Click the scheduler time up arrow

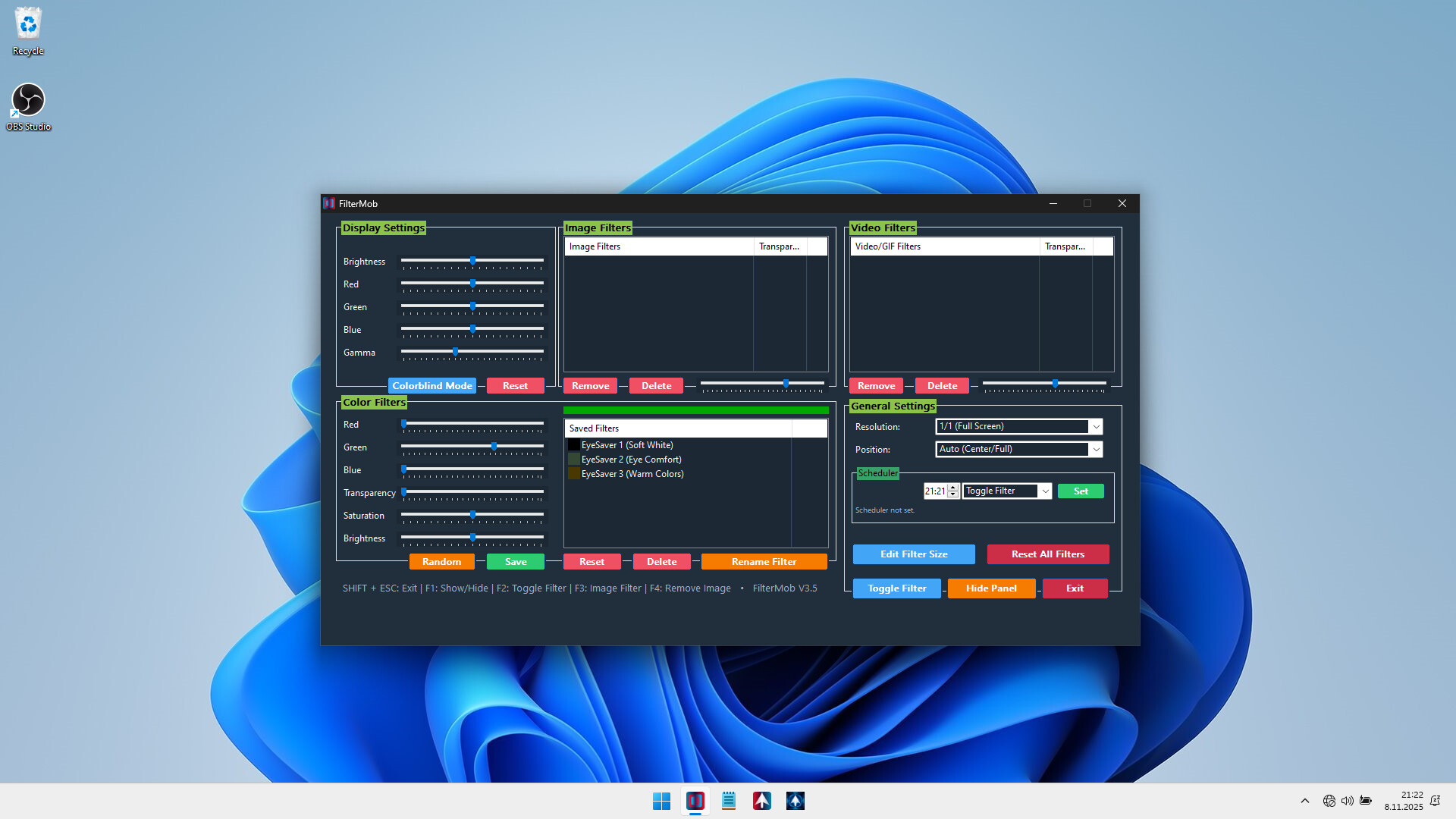coord(953,488)
